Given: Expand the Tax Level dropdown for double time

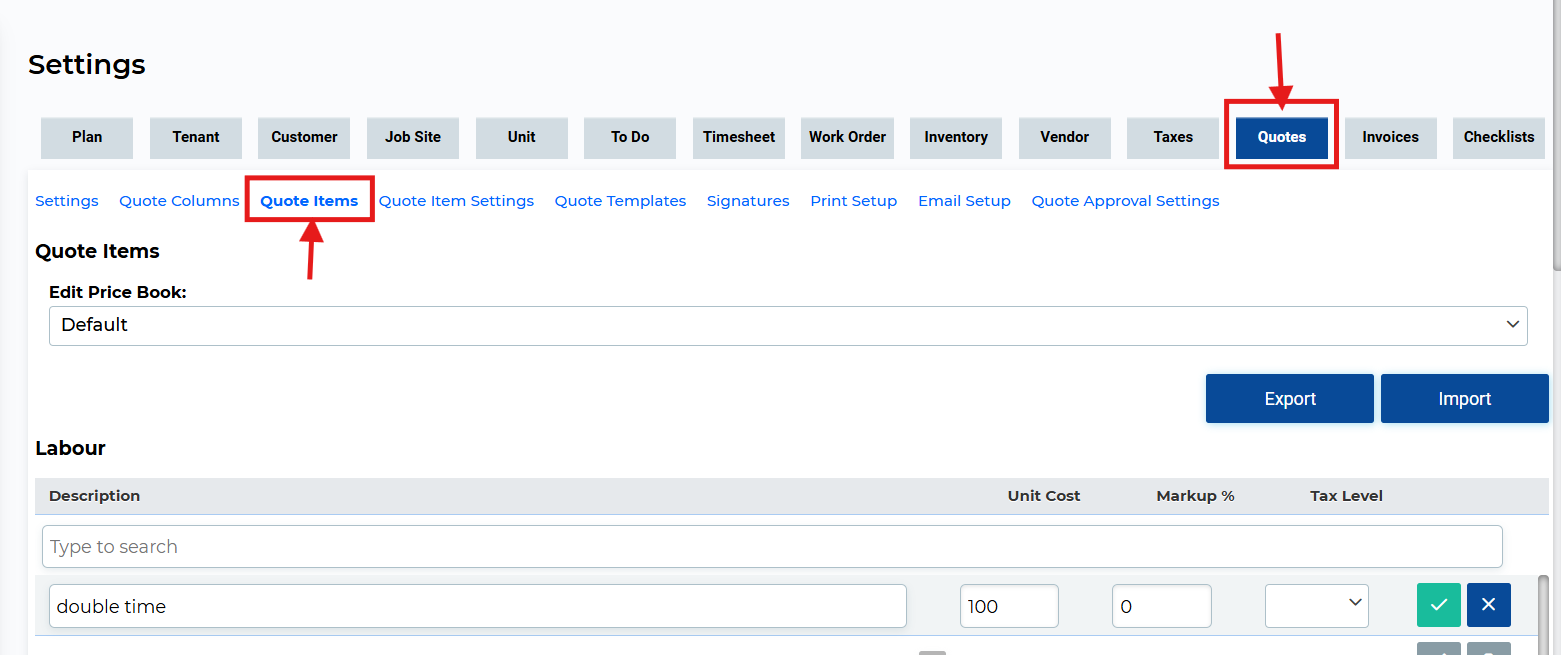Looking at the screenshot, I should click(1316, 605).
